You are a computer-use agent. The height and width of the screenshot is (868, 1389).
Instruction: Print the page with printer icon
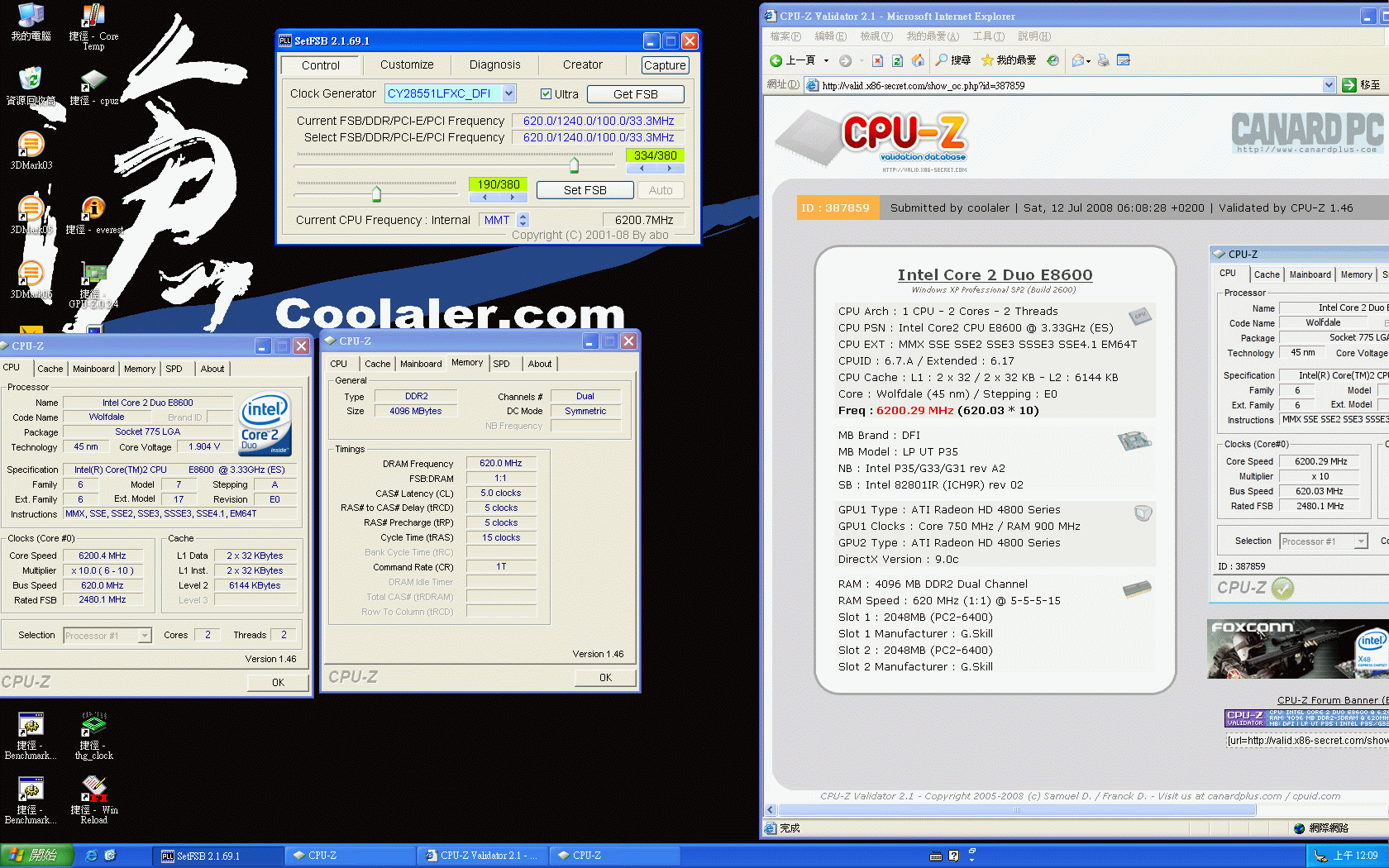1103,60
